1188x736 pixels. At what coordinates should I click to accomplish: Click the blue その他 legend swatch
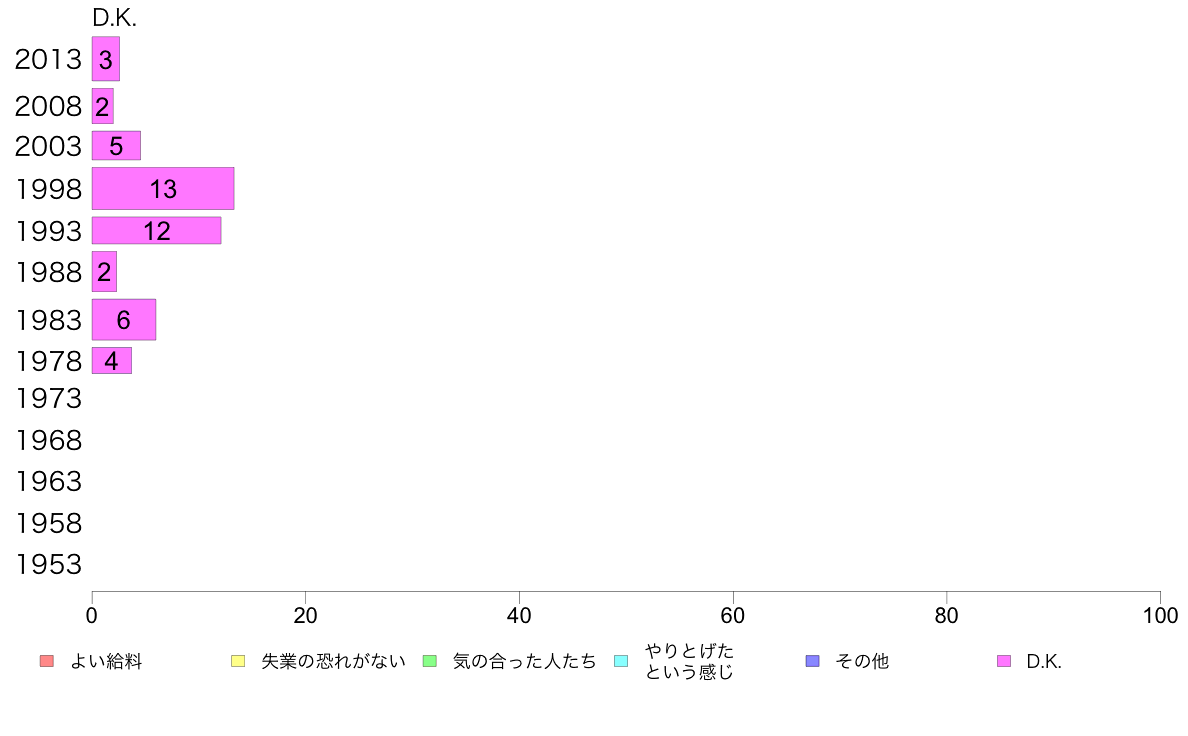coord(812,661)
